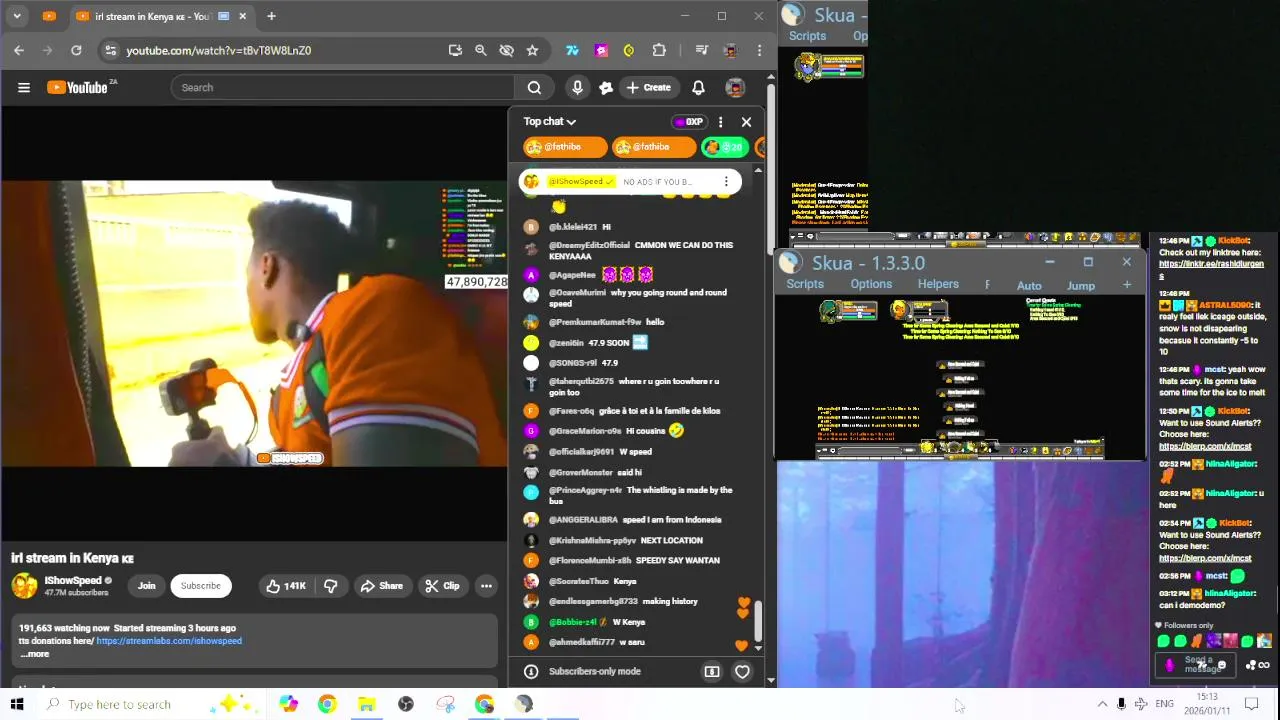Click the zoom magnifier in the address bar
Screen dimensions: 1280x720
tap(480, 50)
